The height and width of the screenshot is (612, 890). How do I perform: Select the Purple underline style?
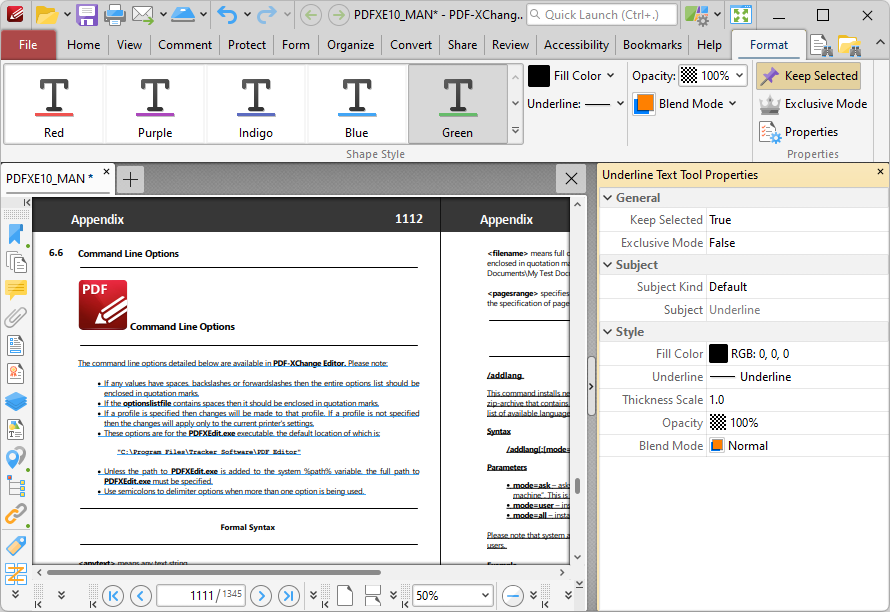[155, 104]
